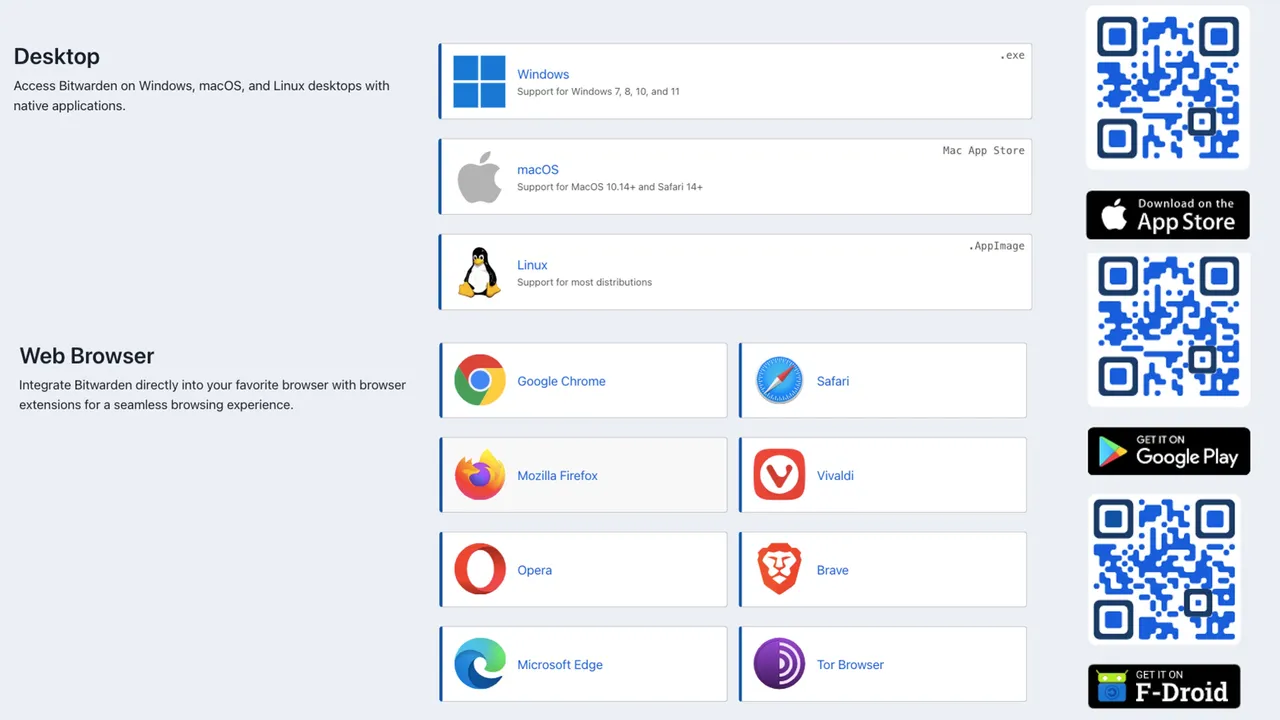The height and width of the screenshot is (720, 1280).
Task: Click the Mac App Store label
Action: coord(984,150)
